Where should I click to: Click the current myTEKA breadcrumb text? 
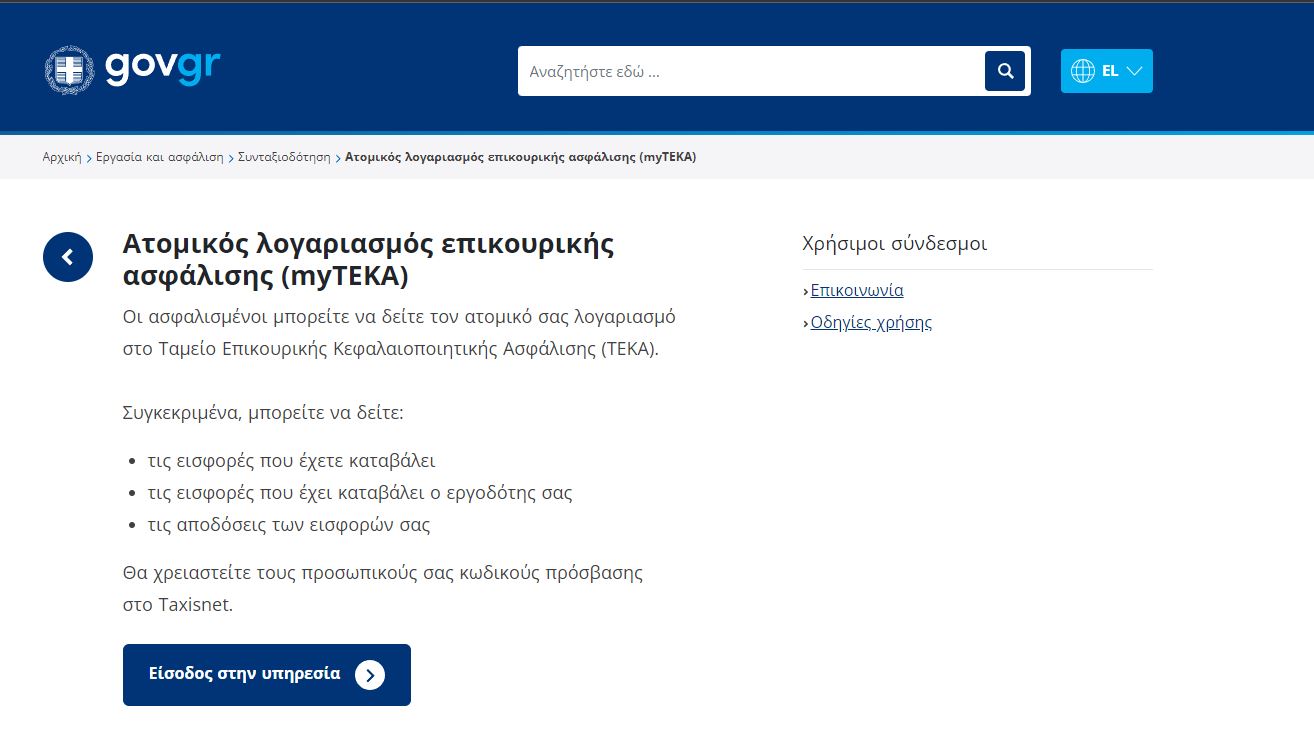tap(520, 158)
